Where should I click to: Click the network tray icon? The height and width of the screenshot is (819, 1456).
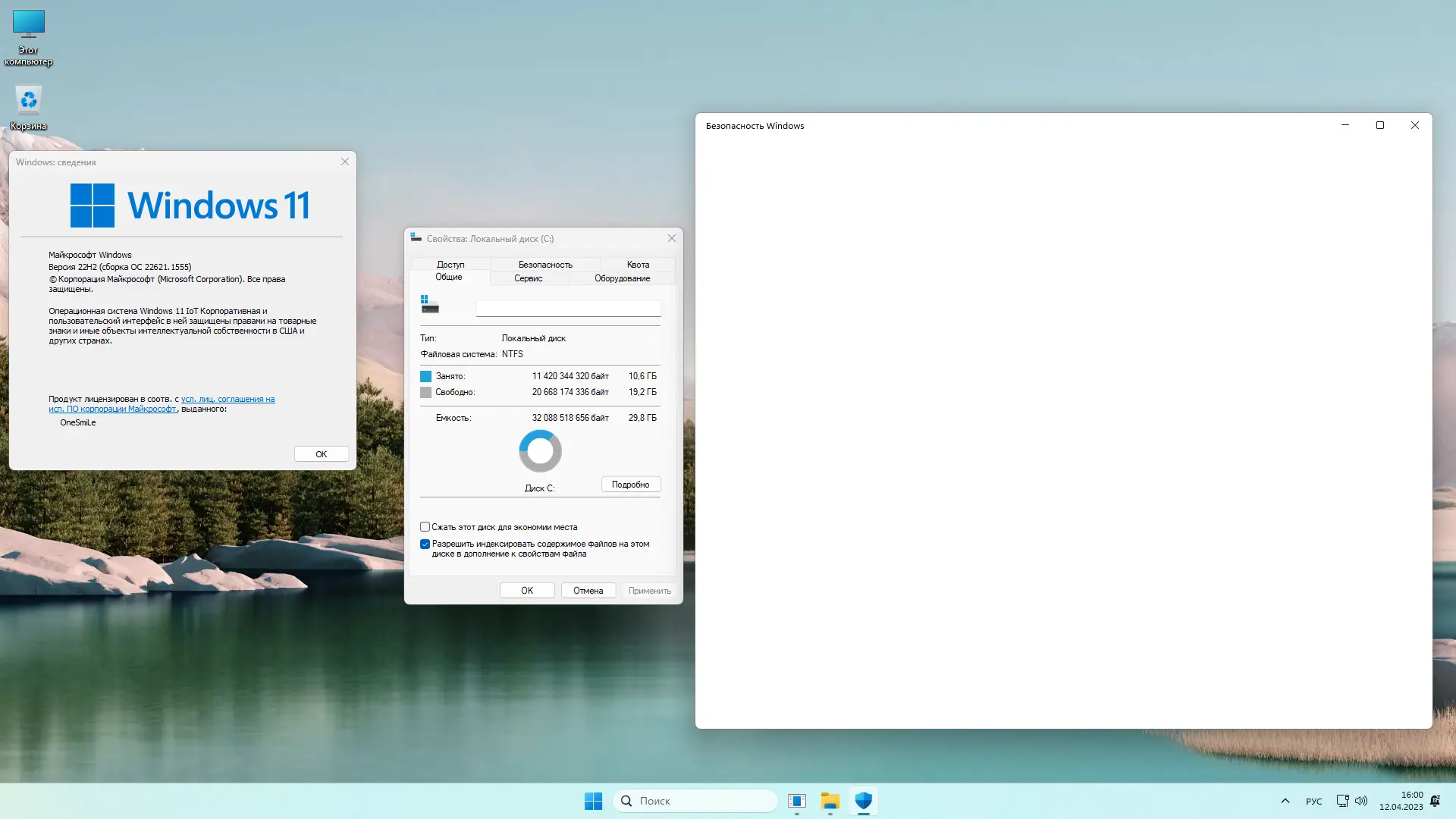point(1342,801)
